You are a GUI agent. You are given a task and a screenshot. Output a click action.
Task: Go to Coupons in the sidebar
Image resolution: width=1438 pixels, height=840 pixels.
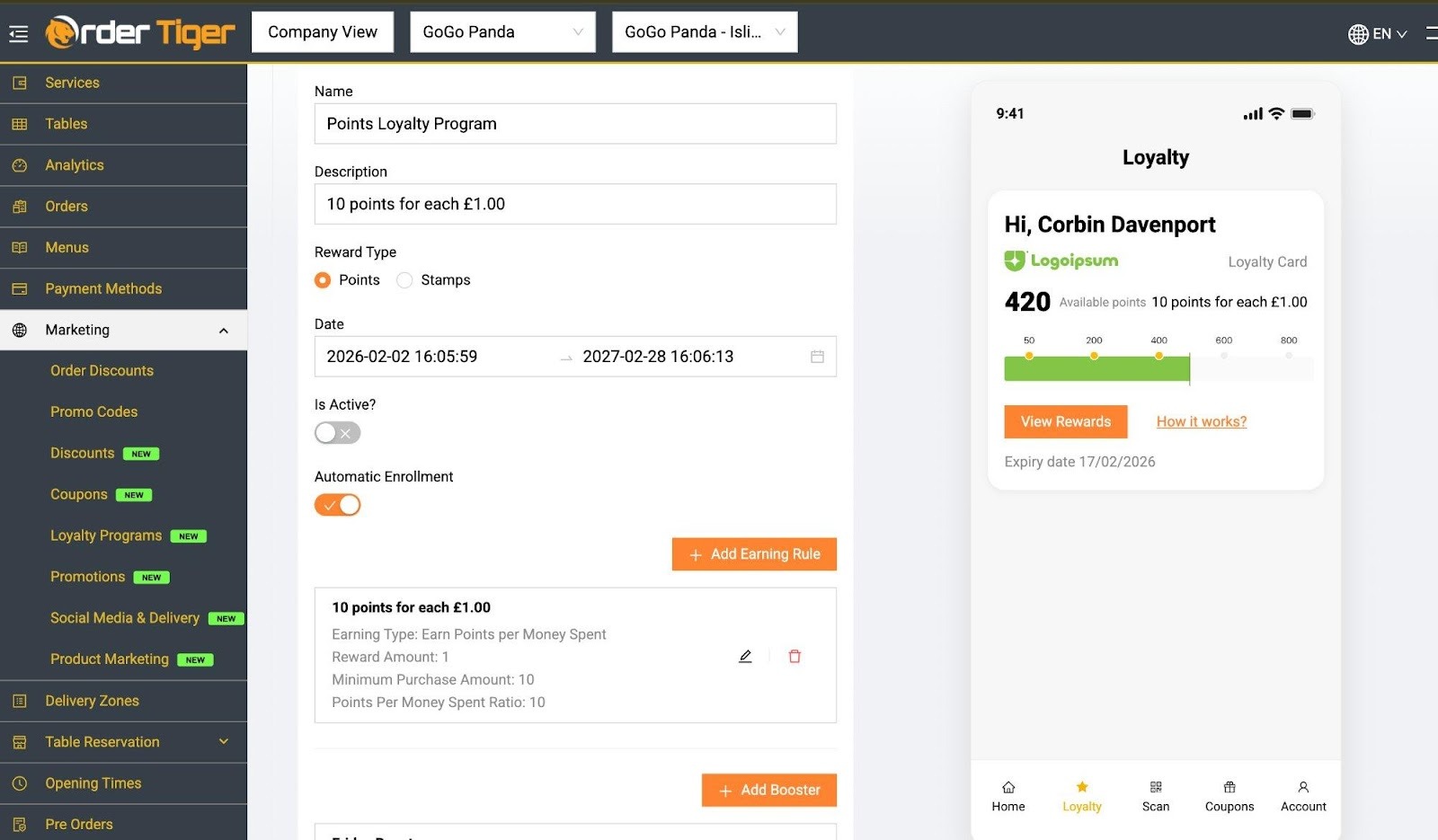78,495
